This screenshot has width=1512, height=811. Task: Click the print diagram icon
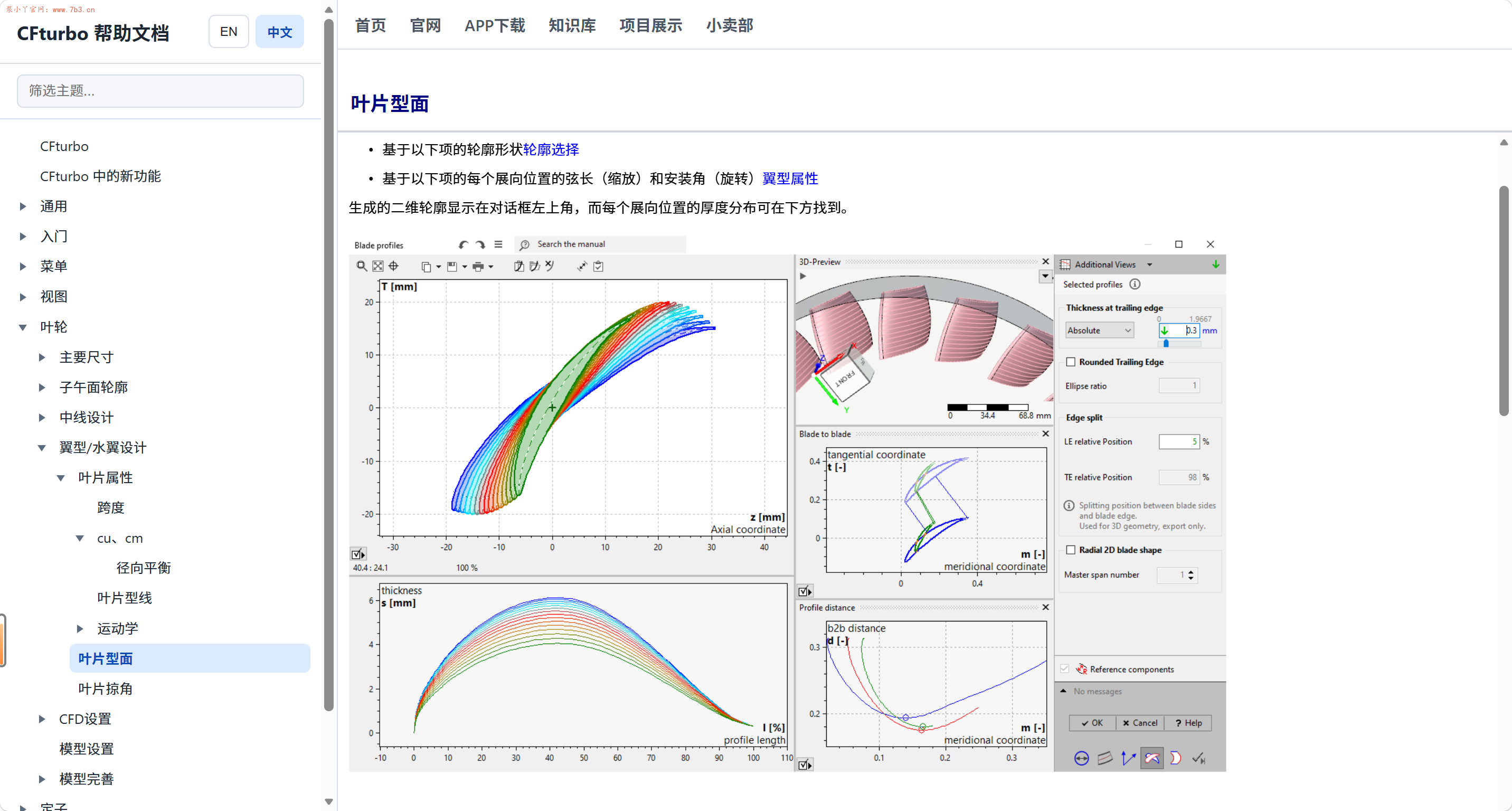(x=478, y=267)
